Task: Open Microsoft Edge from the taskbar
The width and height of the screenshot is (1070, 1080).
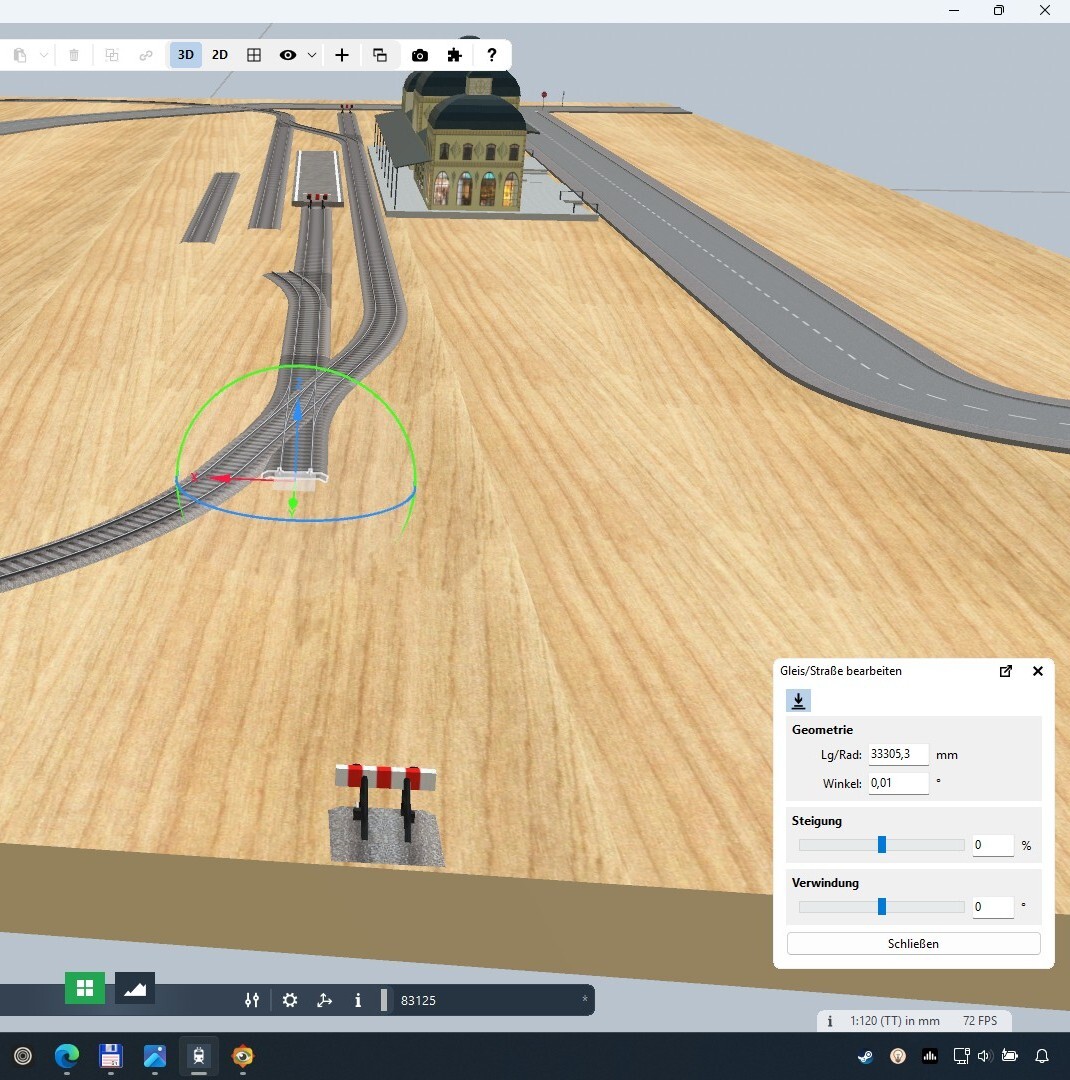Action: pyautogui.click(x=67, y=1056)
